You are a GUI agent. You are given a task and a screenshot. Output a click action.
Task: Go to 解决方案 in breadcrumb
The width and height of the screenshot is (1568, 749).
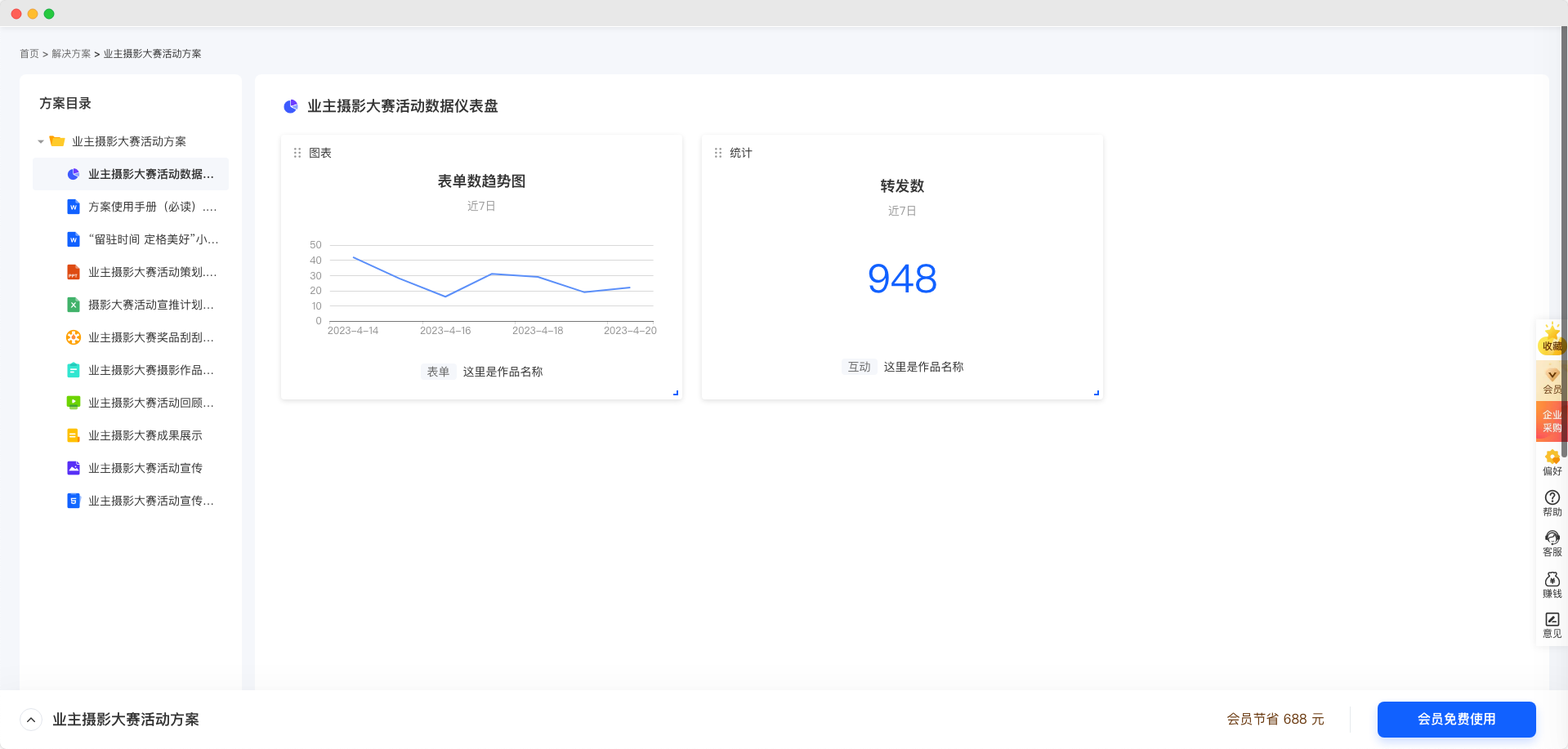click(x=71, y=54)
